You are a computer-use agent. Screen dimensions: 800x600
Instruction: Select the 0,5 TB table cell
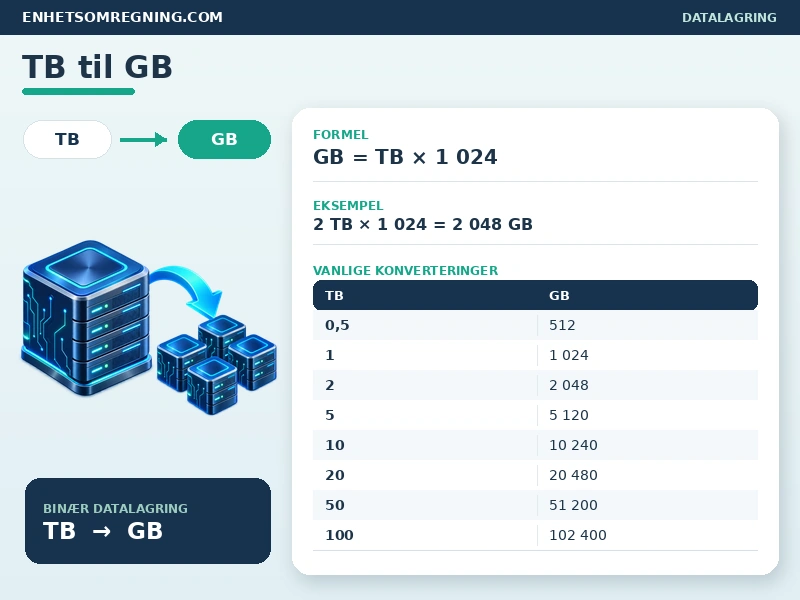(337, 325)
